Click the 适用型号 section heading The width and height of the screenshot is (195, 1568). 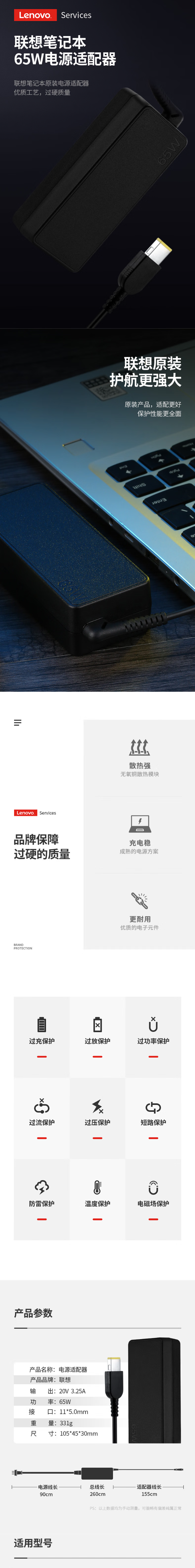(33, 1542)
